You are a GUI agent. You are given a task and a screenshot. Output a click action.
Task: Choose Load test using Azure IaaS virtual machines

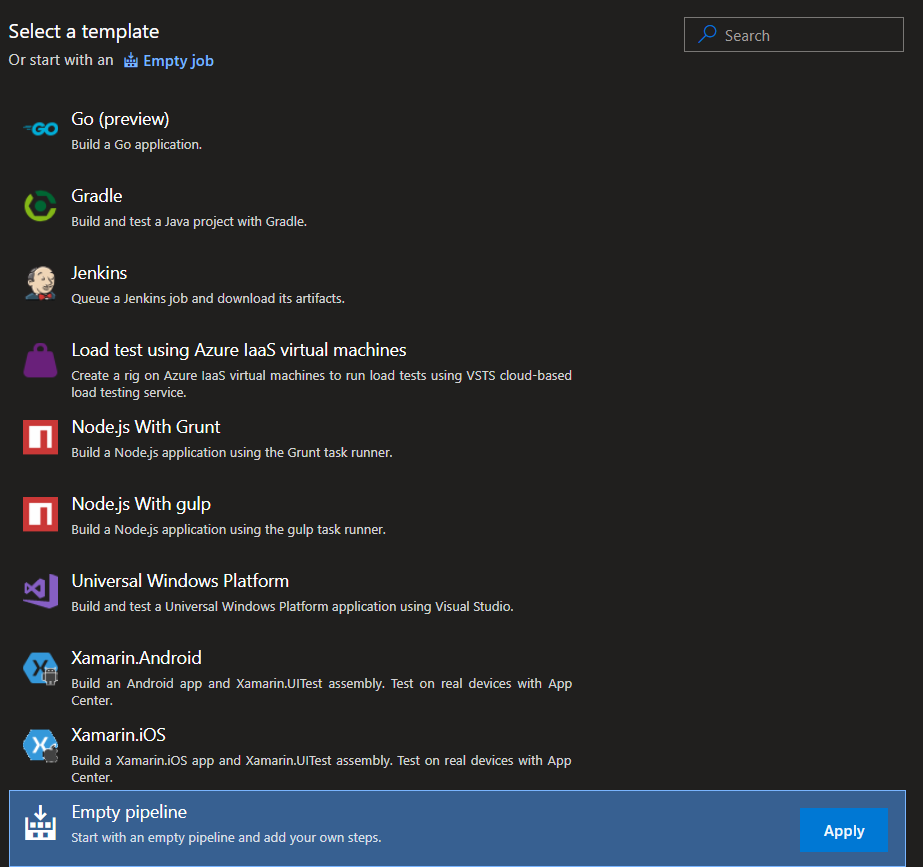(239, 350)
